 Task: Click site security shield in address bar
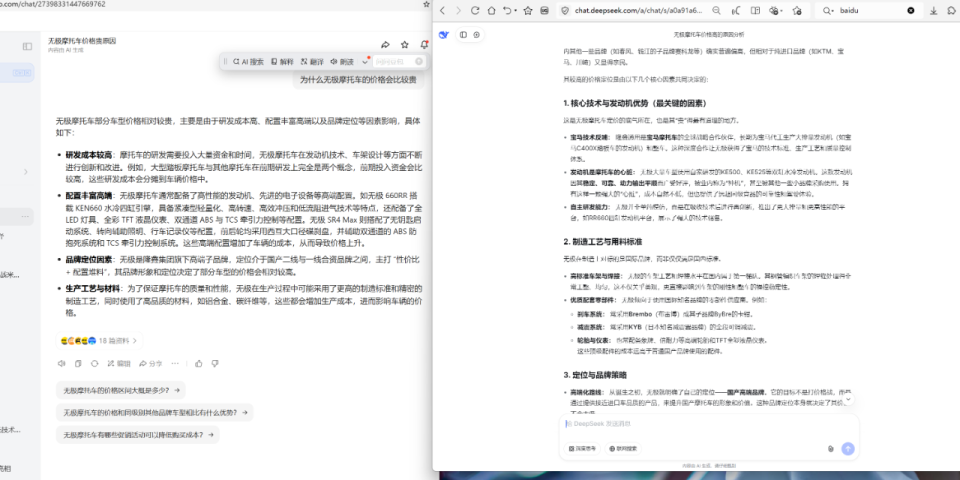pyautogui.click(x=564, y=10)
